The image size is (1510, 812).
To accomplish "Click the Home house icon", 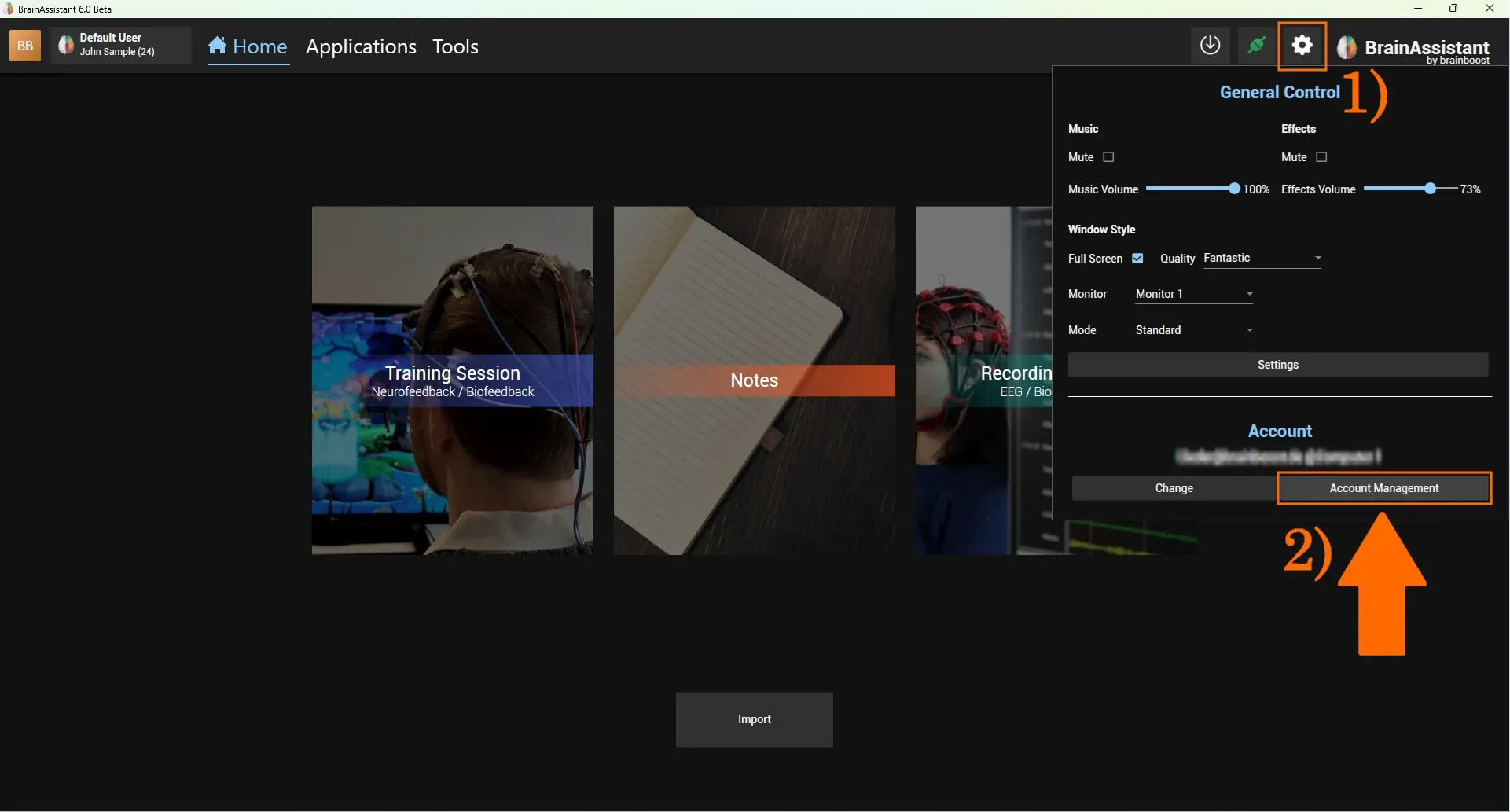I will coord(218,46).
